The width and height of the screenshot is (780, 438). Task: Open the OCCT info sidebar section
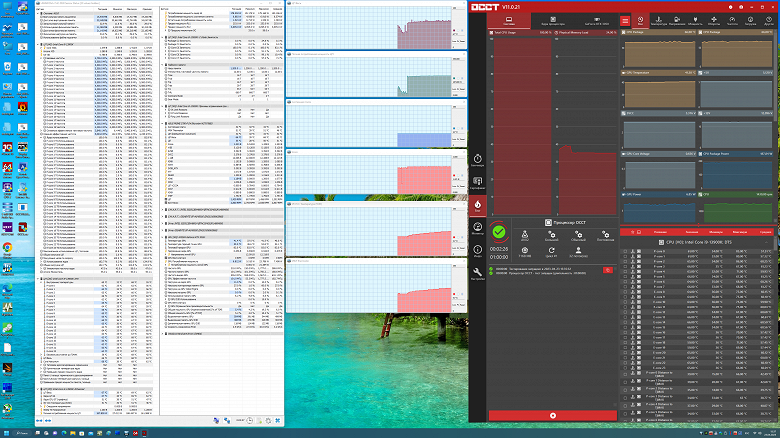click(x=478, y=251)
